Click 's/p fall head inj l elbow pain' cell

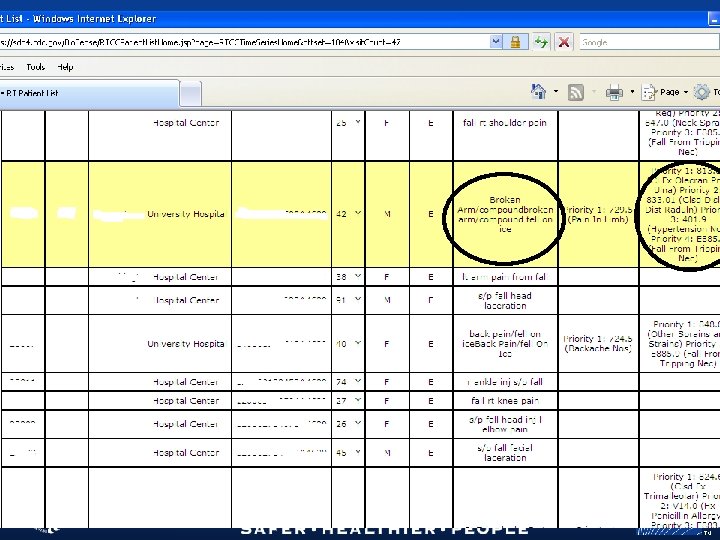click(x=505, y=424)
